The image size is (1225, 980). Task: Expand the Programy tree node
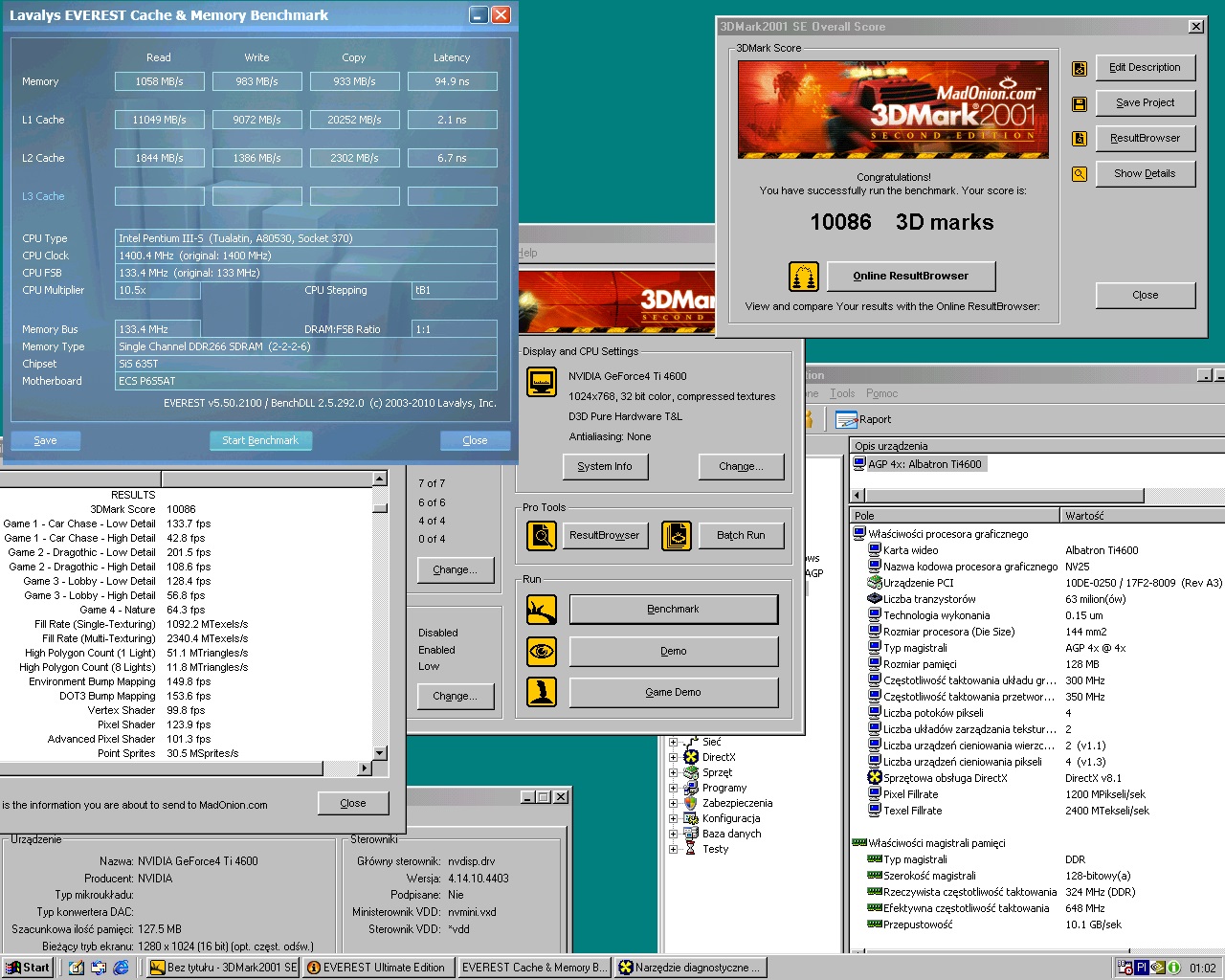(673, 788)
